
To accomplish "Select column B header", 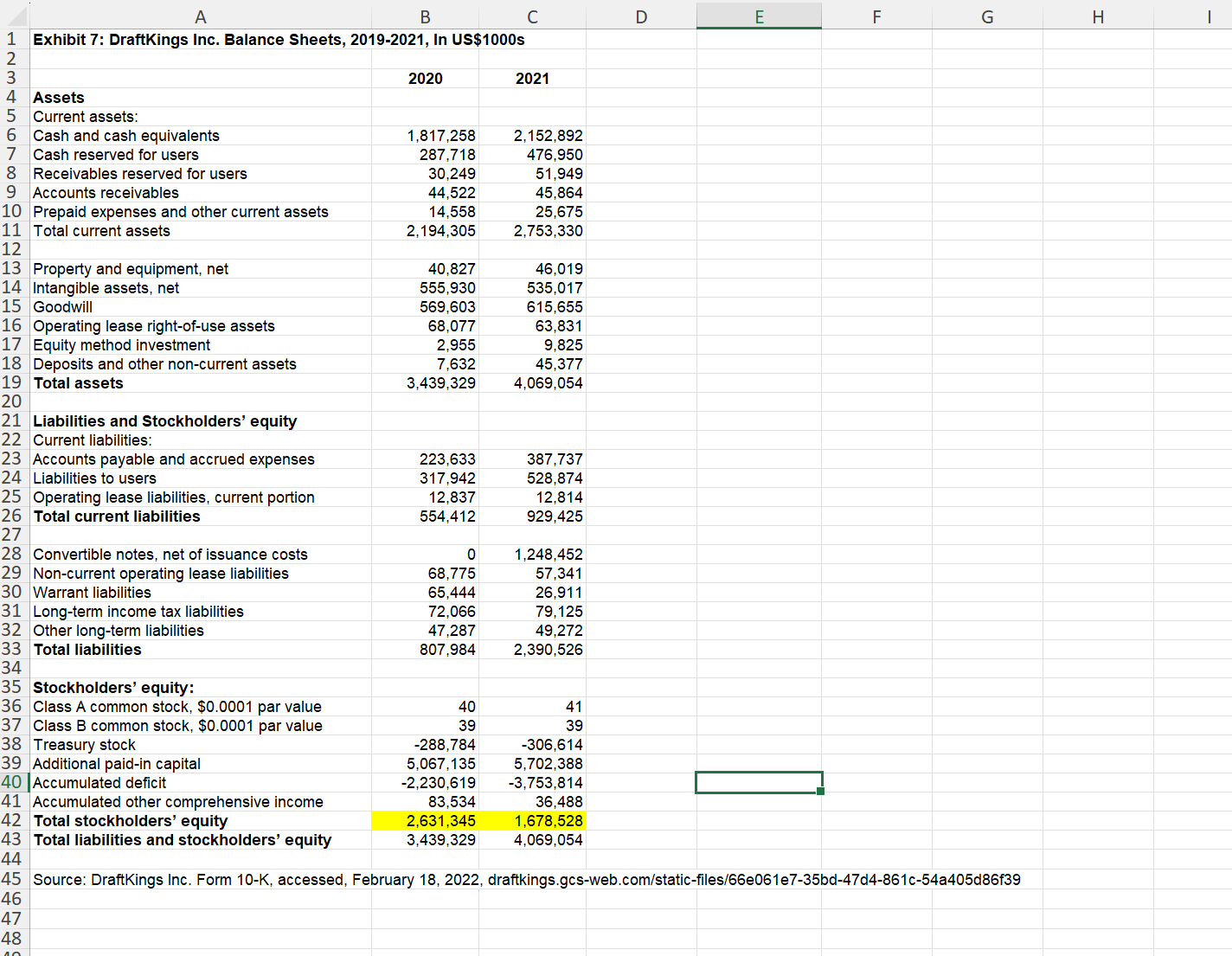I will [x=425, y=16].
